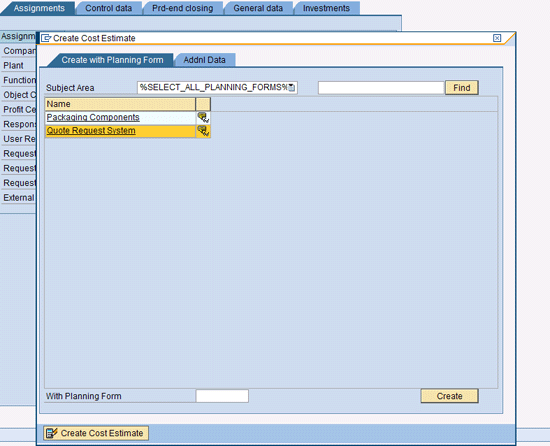The image size is (550, 446).
Task: Switch to the Investments tab
Action: [x=326, y=8]
